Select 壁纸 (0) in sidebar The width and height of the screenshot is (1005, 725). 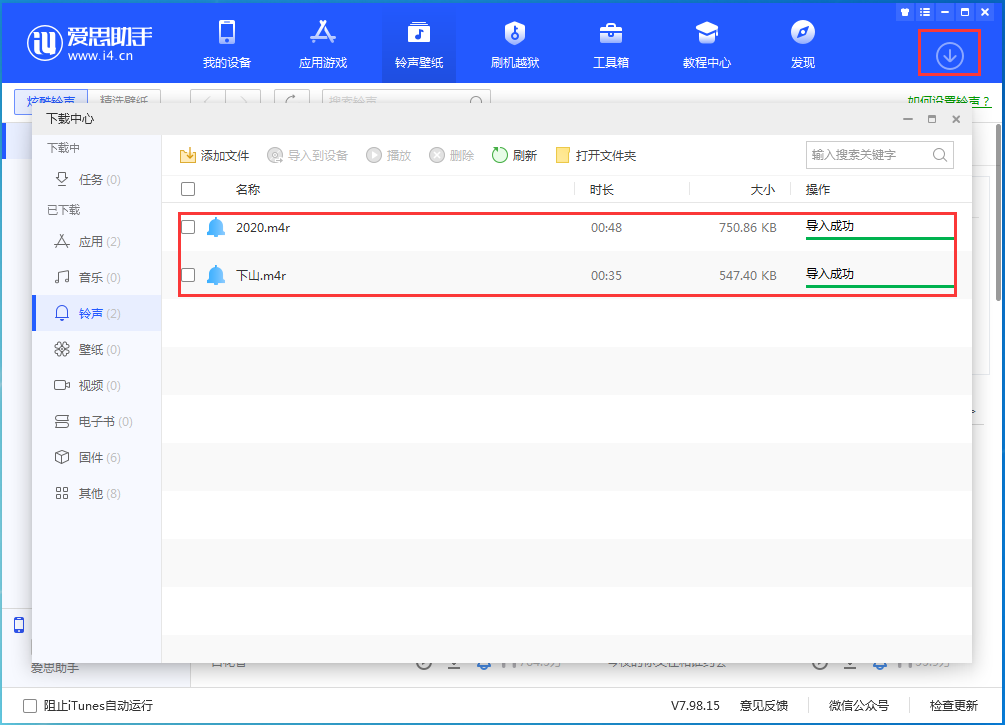96,349
